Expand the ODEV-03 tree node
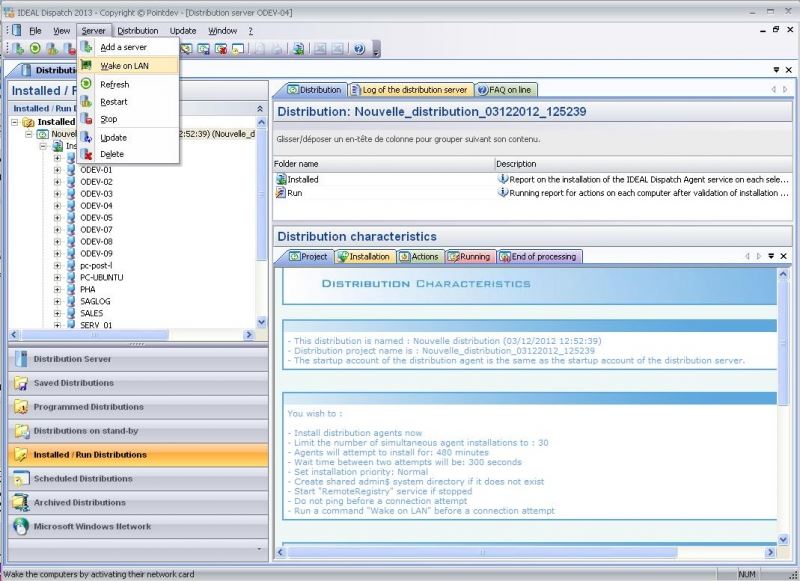800x581 pixels. point(57,194)
